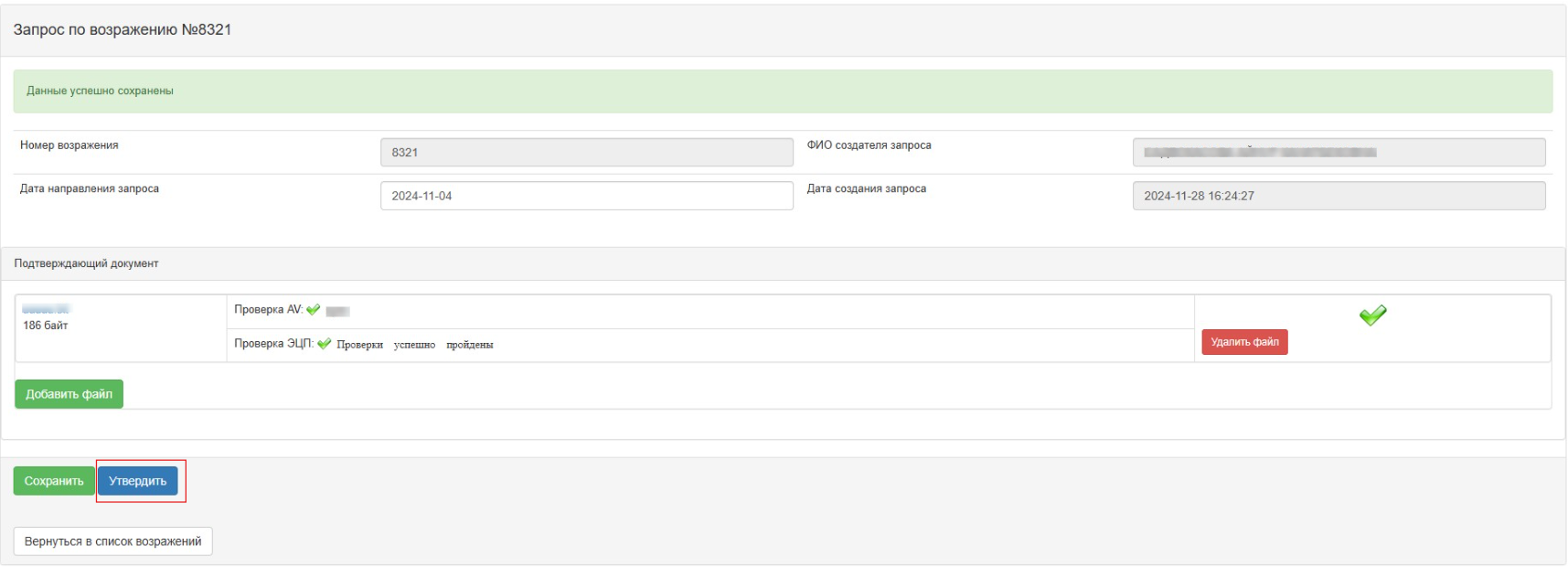The image size is (1568, 567).
Task: Click the ФИО создателя запроса field
Action: click(x=1339, y=153)
